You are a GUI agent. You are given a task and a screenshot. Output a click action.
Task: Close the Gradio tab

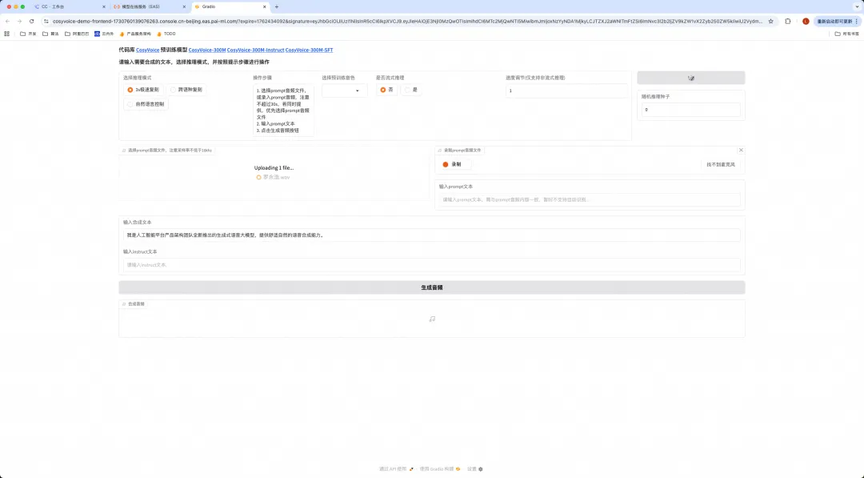click(264, 7)
